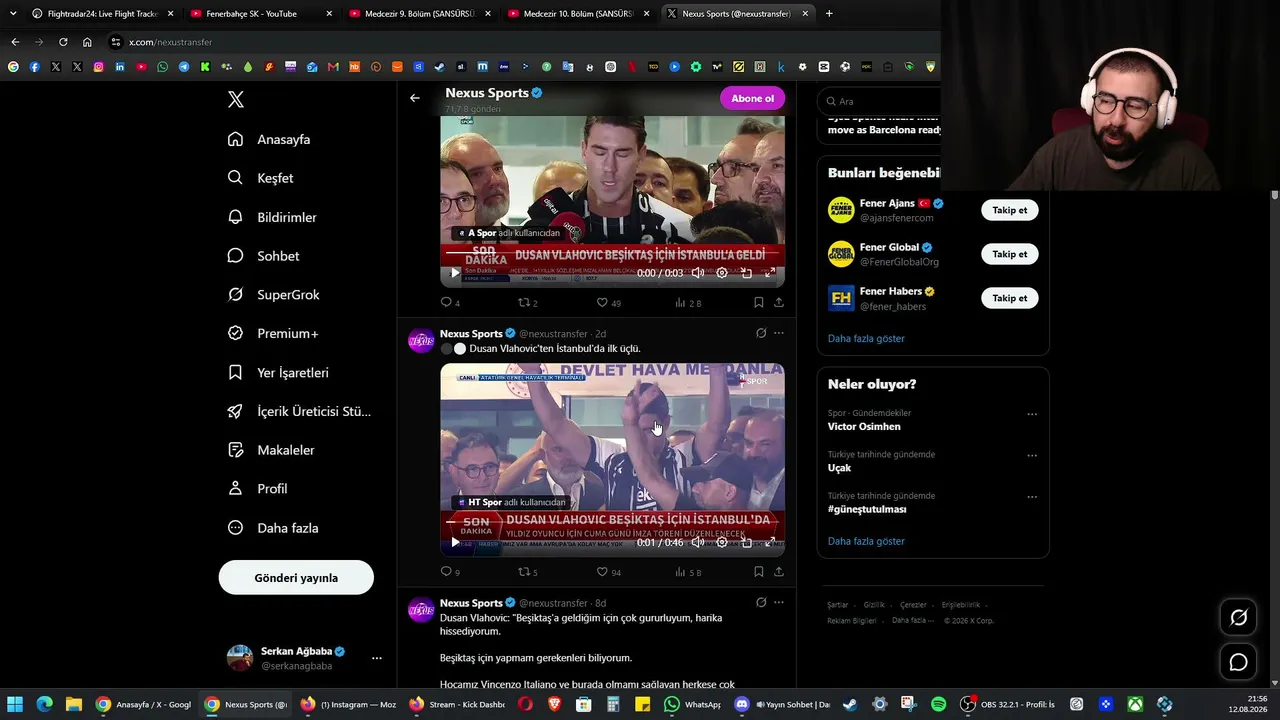1280x720 pixels.
Task: Play the A Spor Vlahovic video
Action: point(455,272)
